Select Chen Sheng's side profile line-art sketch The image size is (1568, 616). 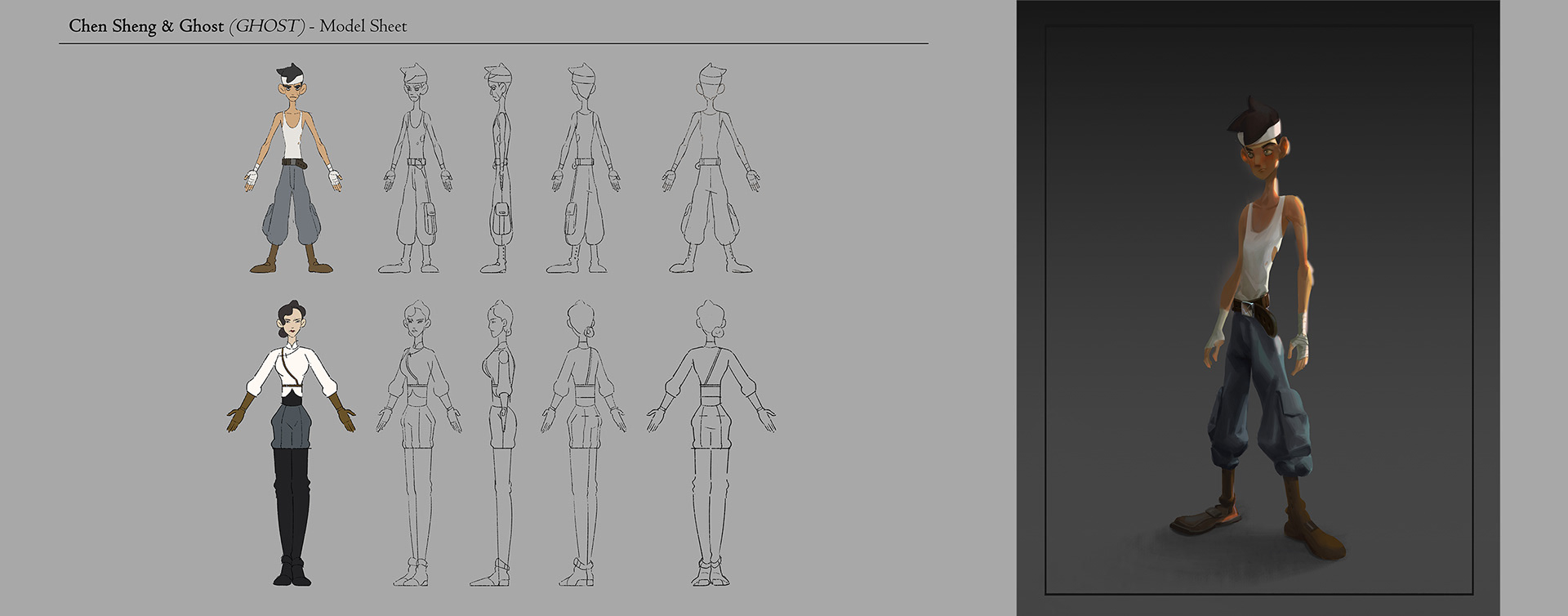(498, 169)
